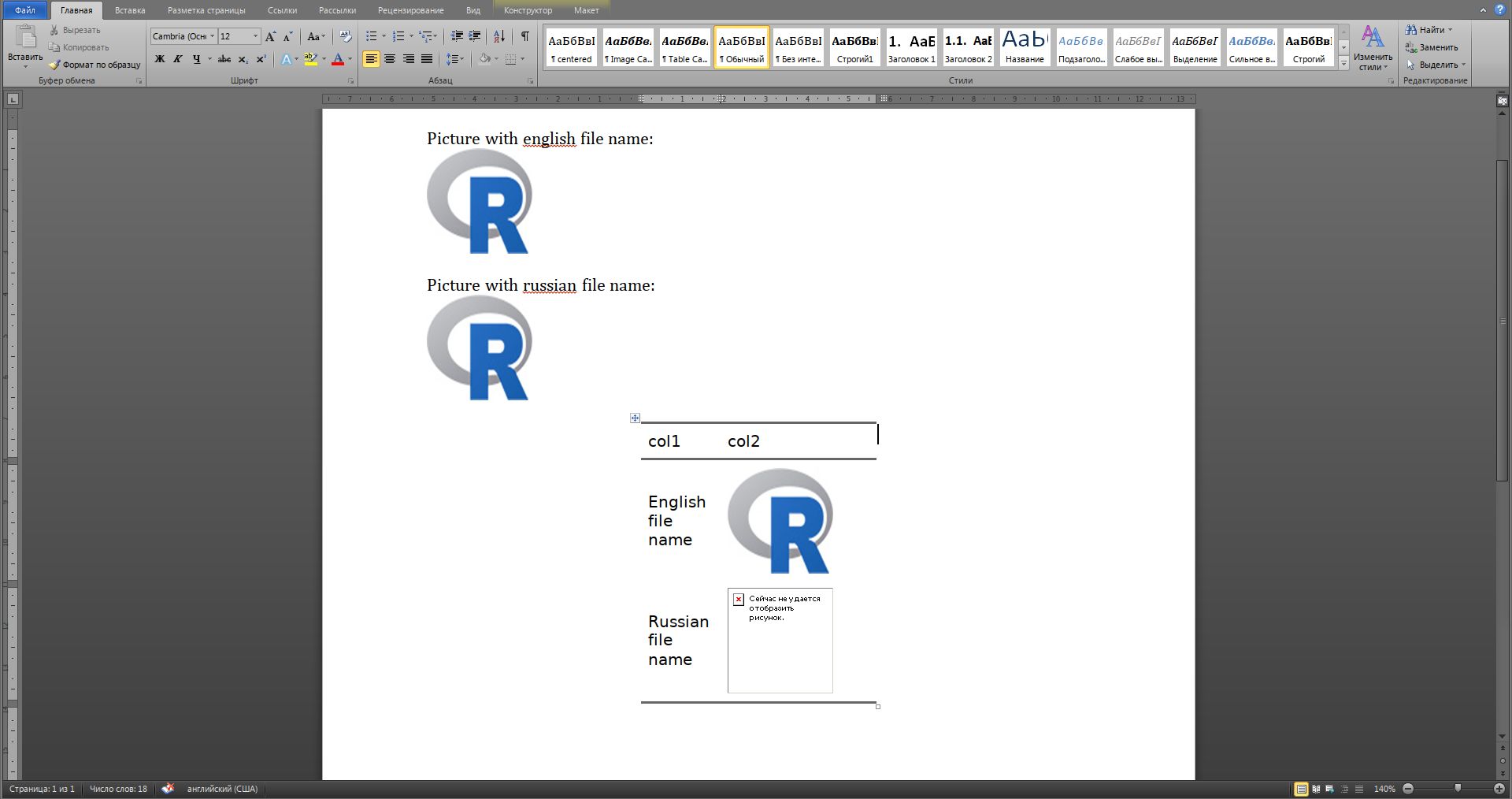Toggle bold (Ж) formatting
Viewport: 1512px width, 799px height.
coord(160,59)
